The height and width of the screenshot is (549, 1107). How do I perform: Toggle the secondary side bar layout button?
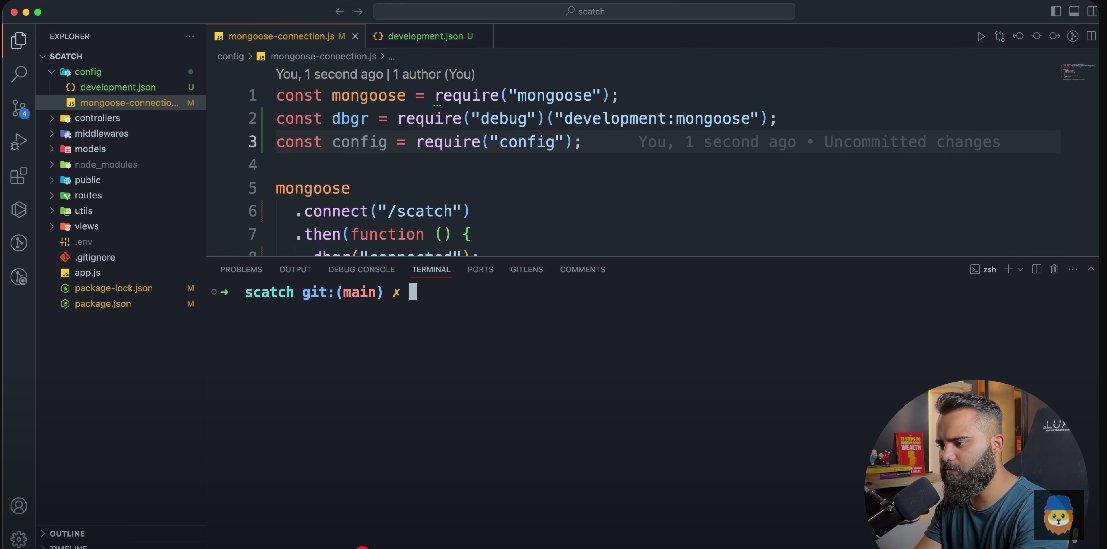[x=1092, y=11]
